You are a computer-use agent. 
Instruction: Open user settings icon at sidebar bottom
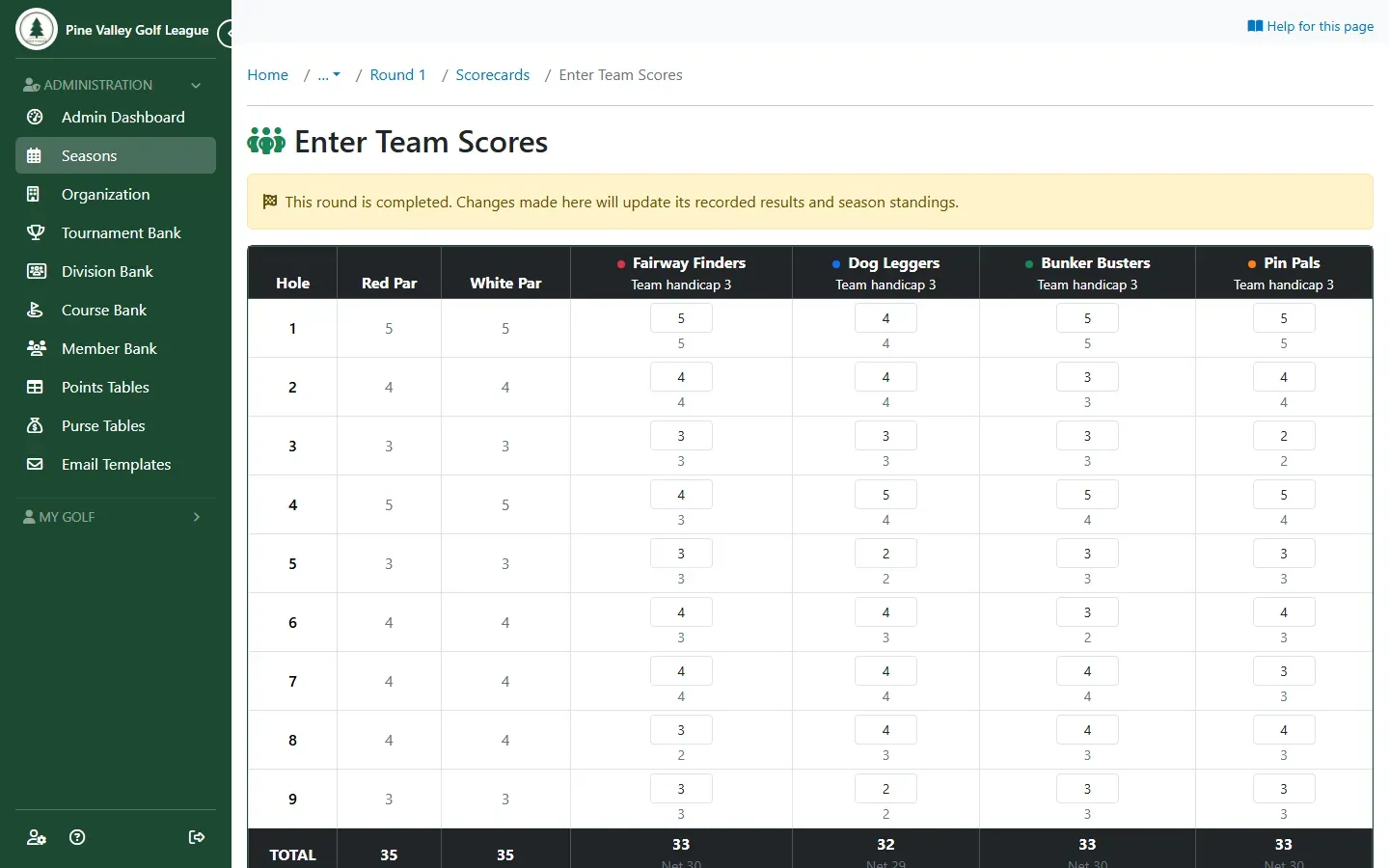37,837
